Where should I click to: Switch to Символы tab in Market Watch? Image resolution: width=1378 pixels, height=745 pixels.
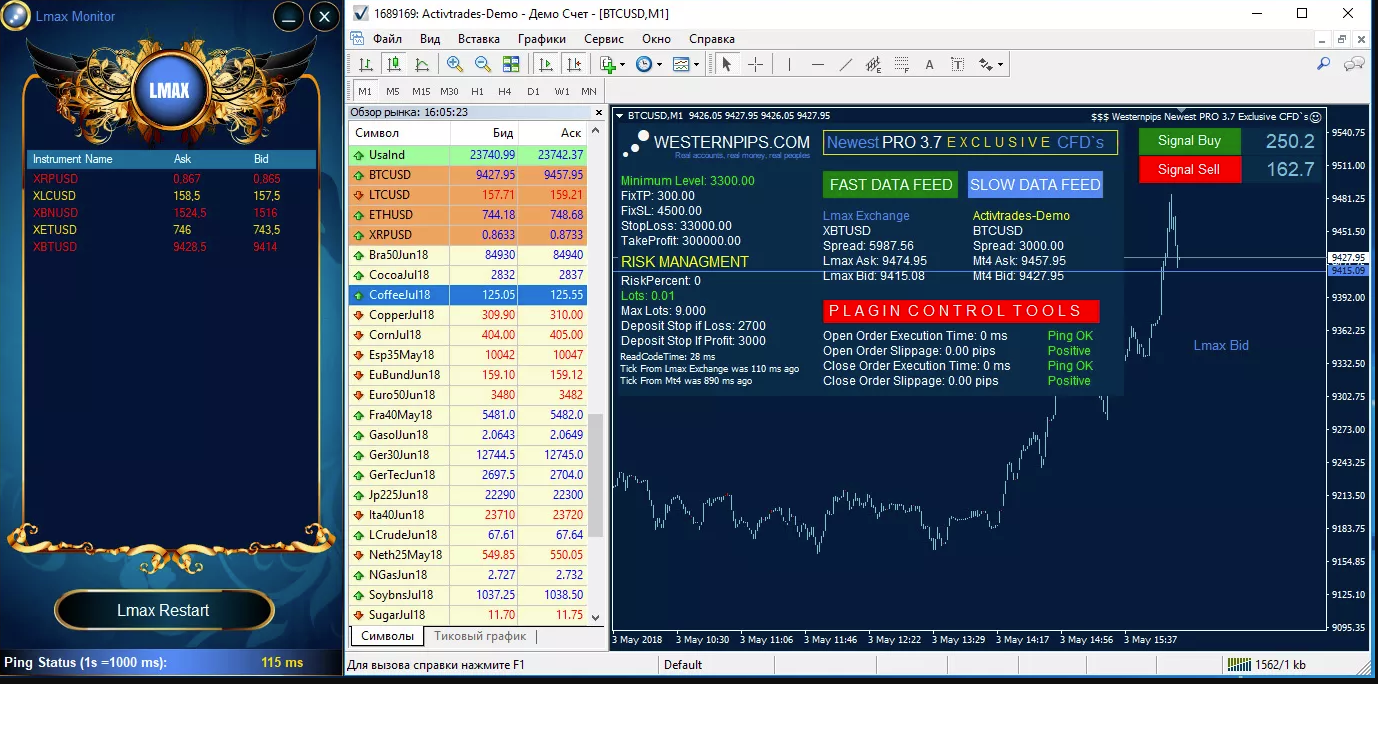pos(387,636)
